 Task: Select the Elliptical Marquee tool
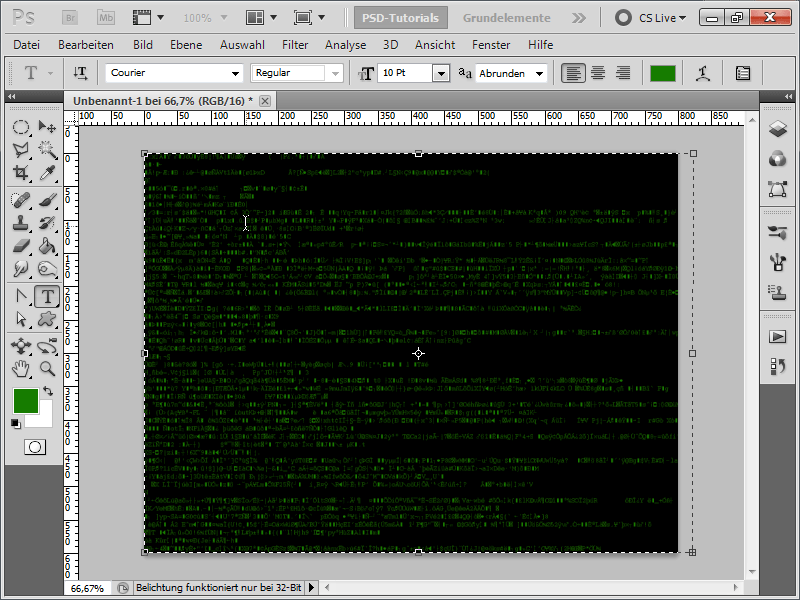[21, 127]
